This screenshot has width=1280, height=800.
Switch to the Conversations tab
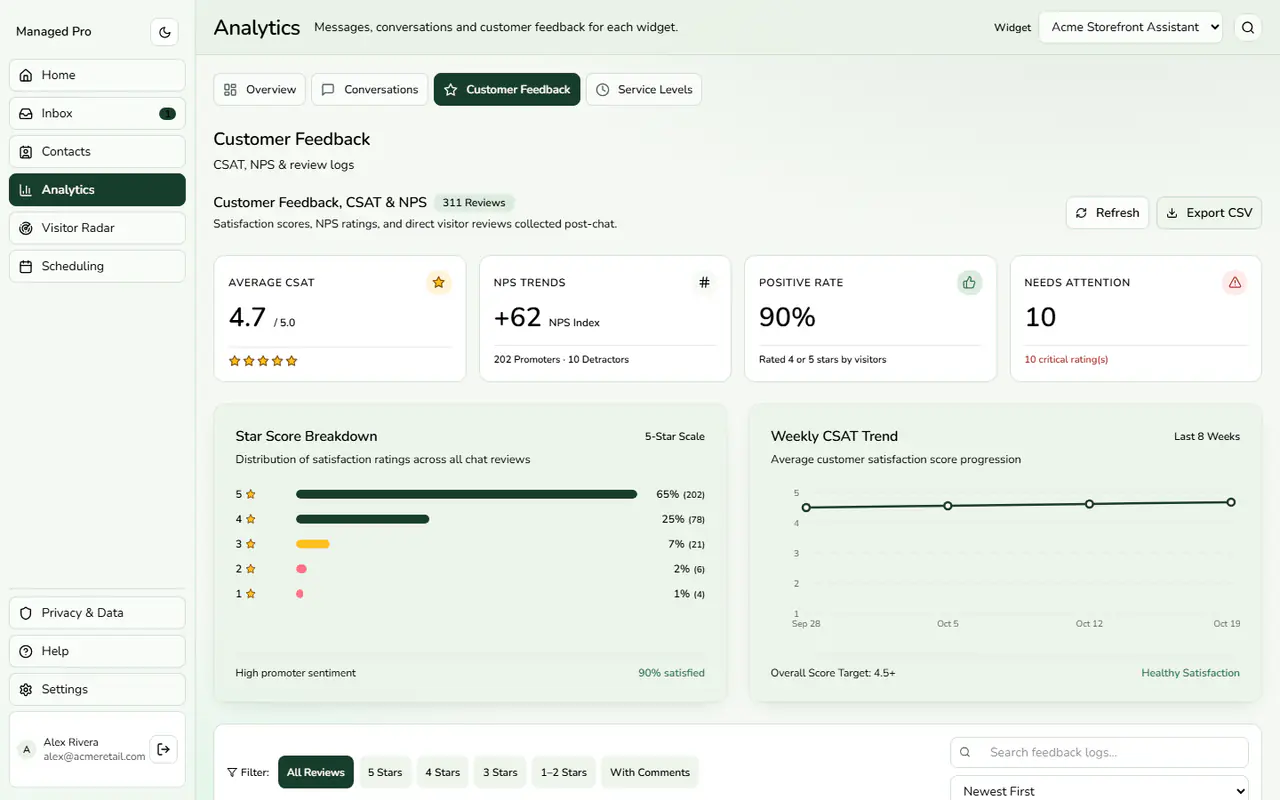click(x=370, y=89)
